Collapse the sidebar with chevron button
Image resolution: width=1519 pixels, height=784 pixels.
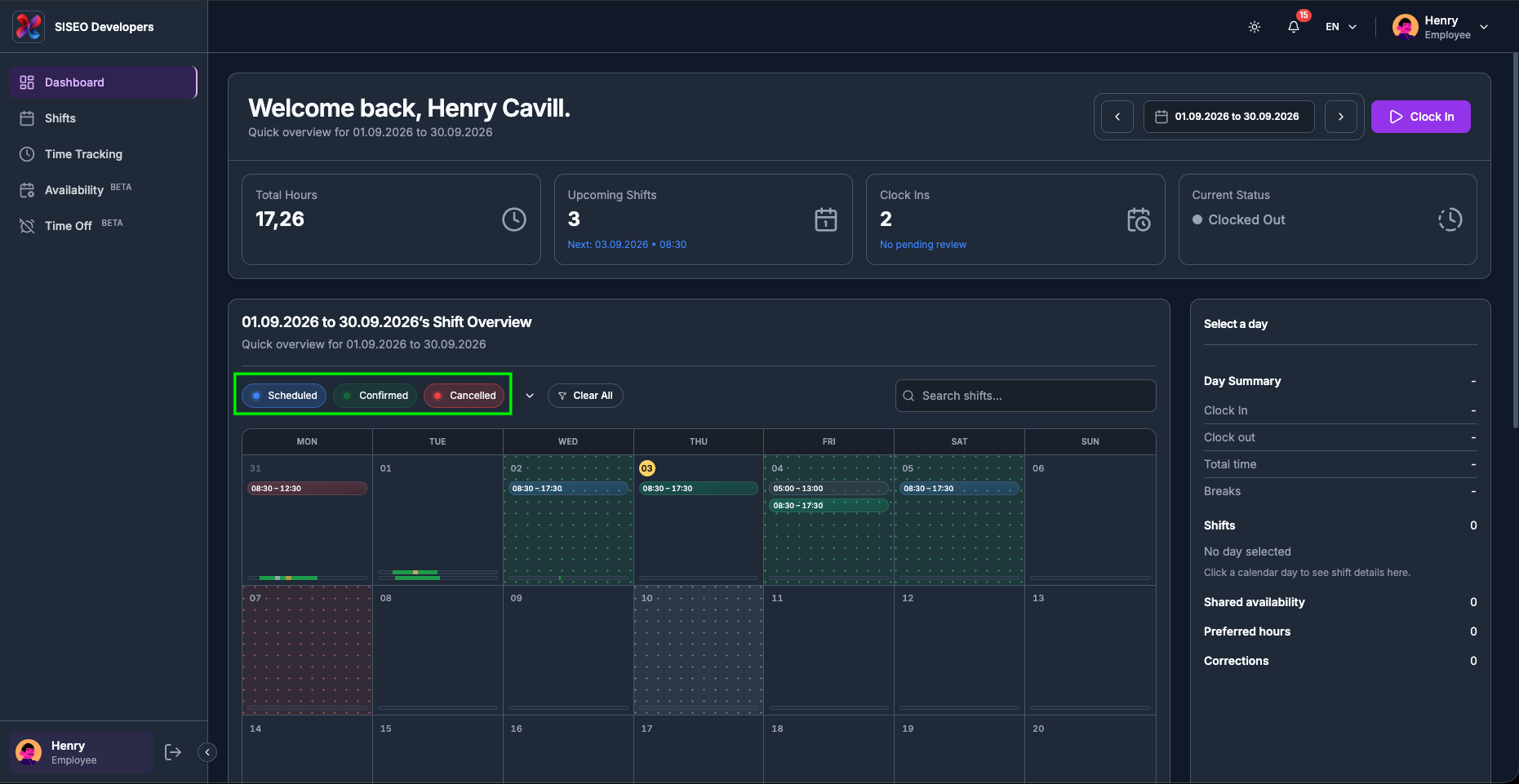click(x=207, y=752)
